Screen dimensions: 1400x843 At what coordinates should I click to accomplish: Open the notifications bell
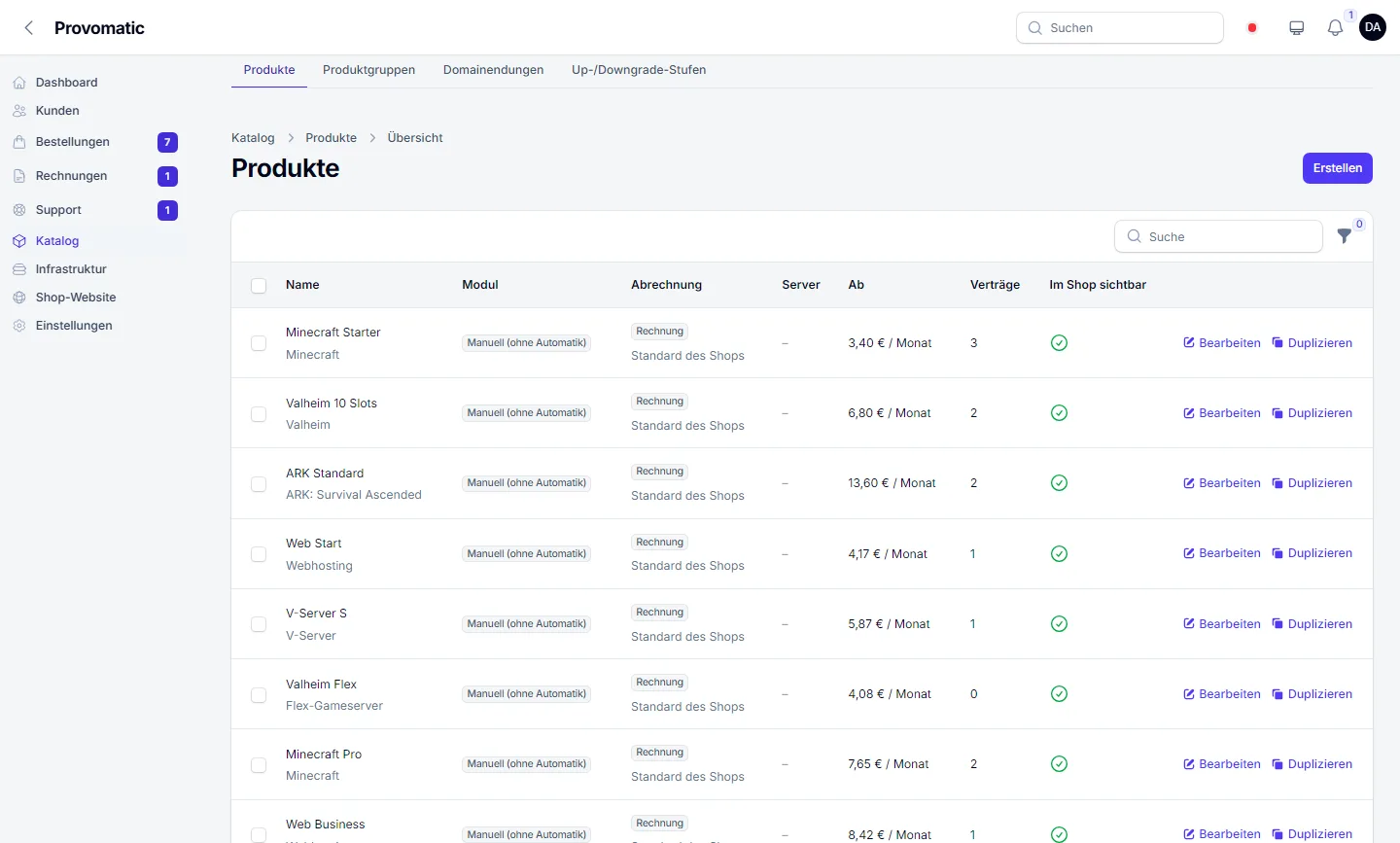(x=1335, y=28)
